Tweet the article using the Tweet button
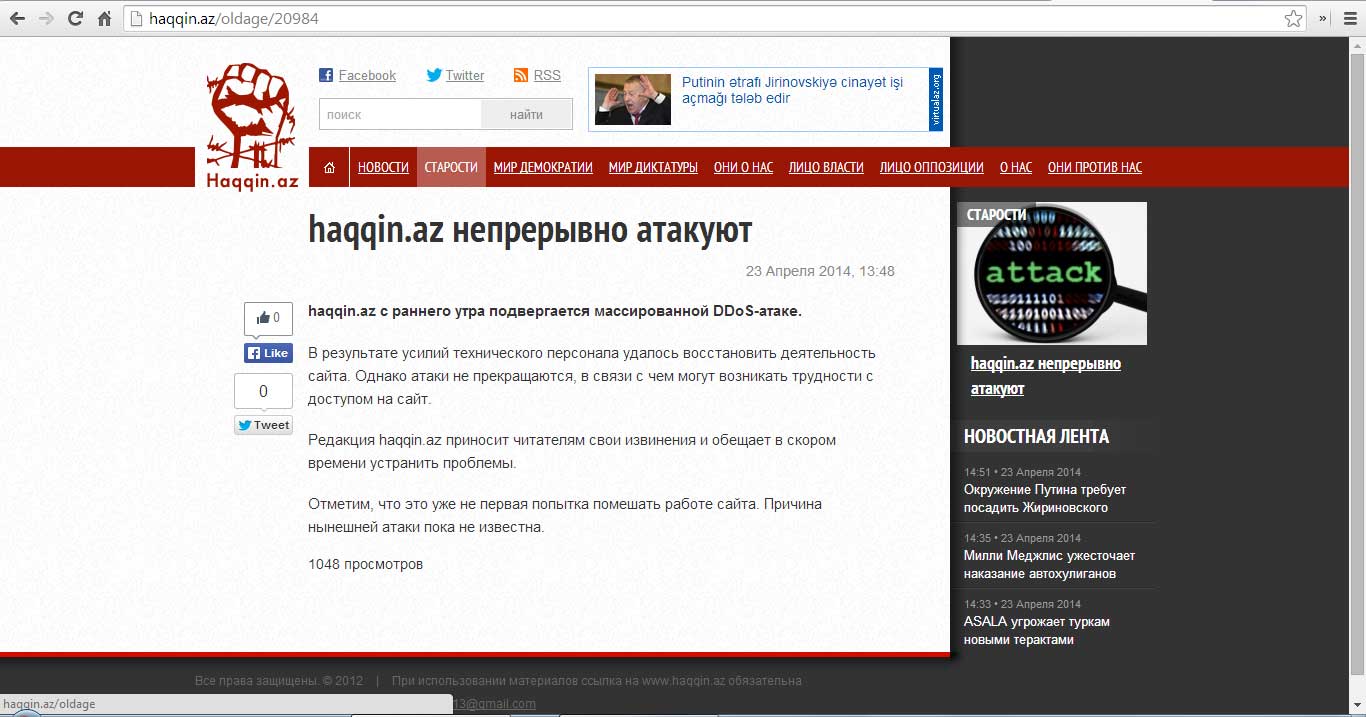 click(x=263, y=425)
